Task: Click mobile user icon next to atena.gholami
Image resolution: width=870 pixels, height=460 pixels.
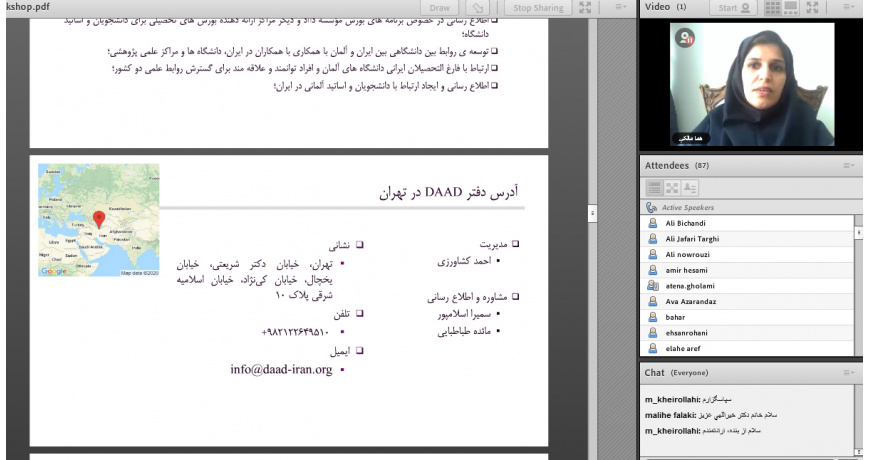Action: [652, 286]
